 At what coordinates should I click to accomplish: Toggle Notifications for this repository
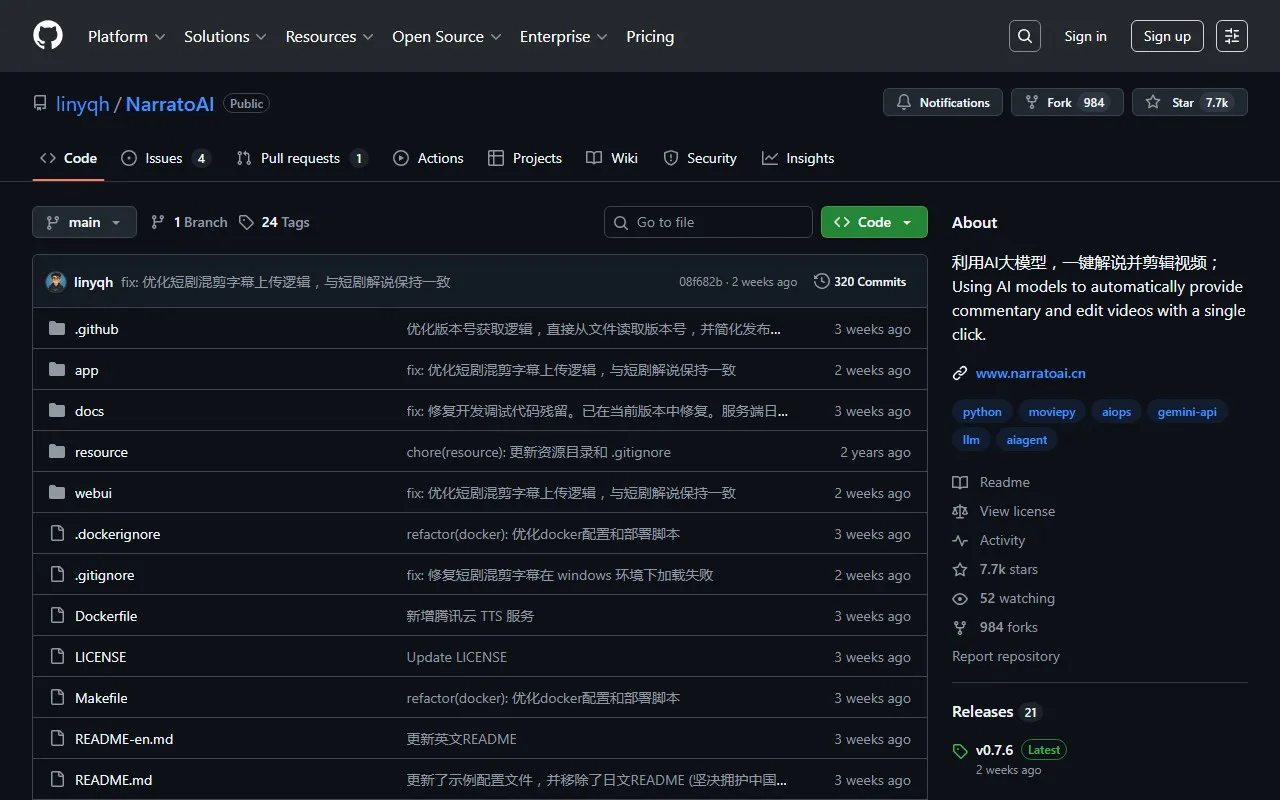click(942, 102)
